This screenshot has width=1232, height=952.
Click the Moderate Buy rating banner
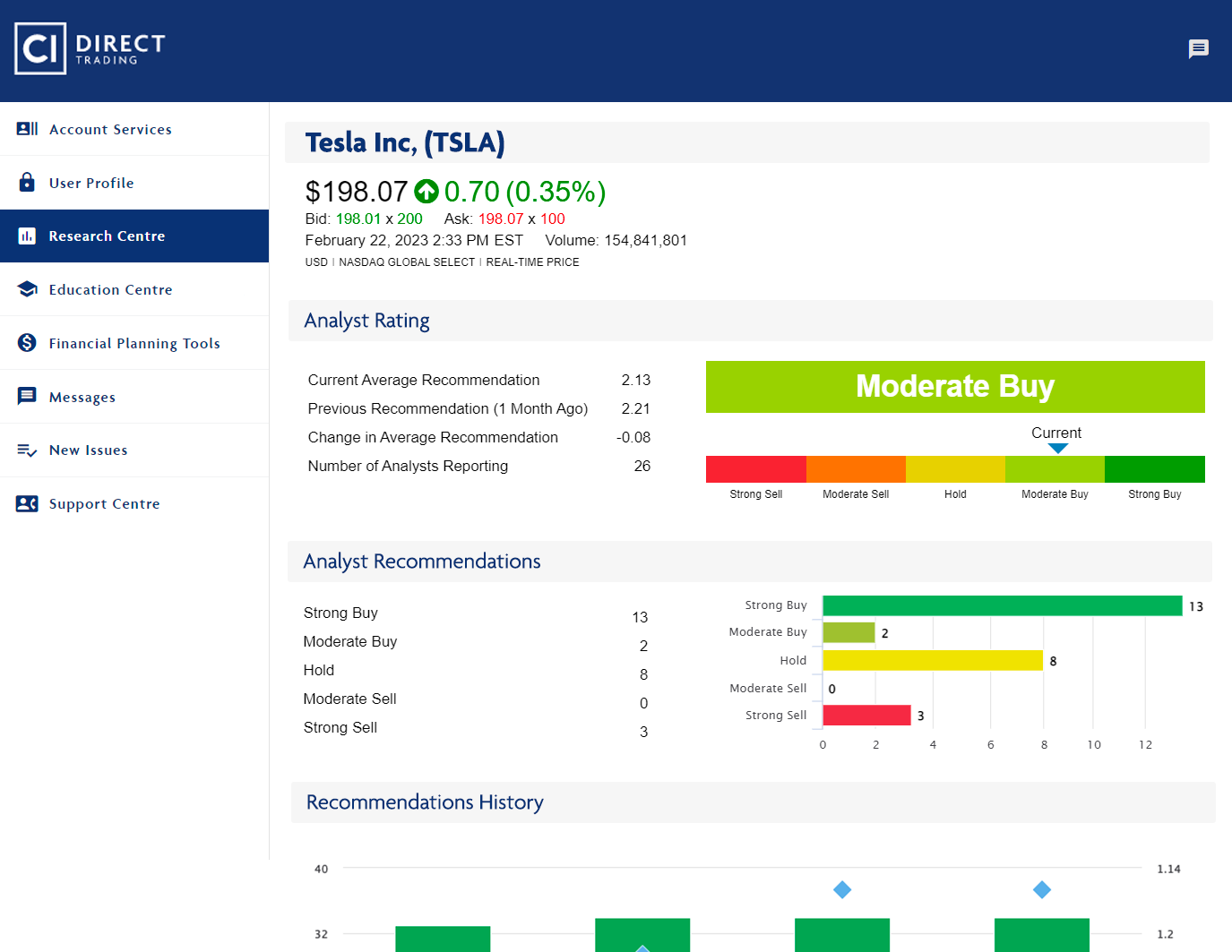pyautogui.click(x=955, y=387)
